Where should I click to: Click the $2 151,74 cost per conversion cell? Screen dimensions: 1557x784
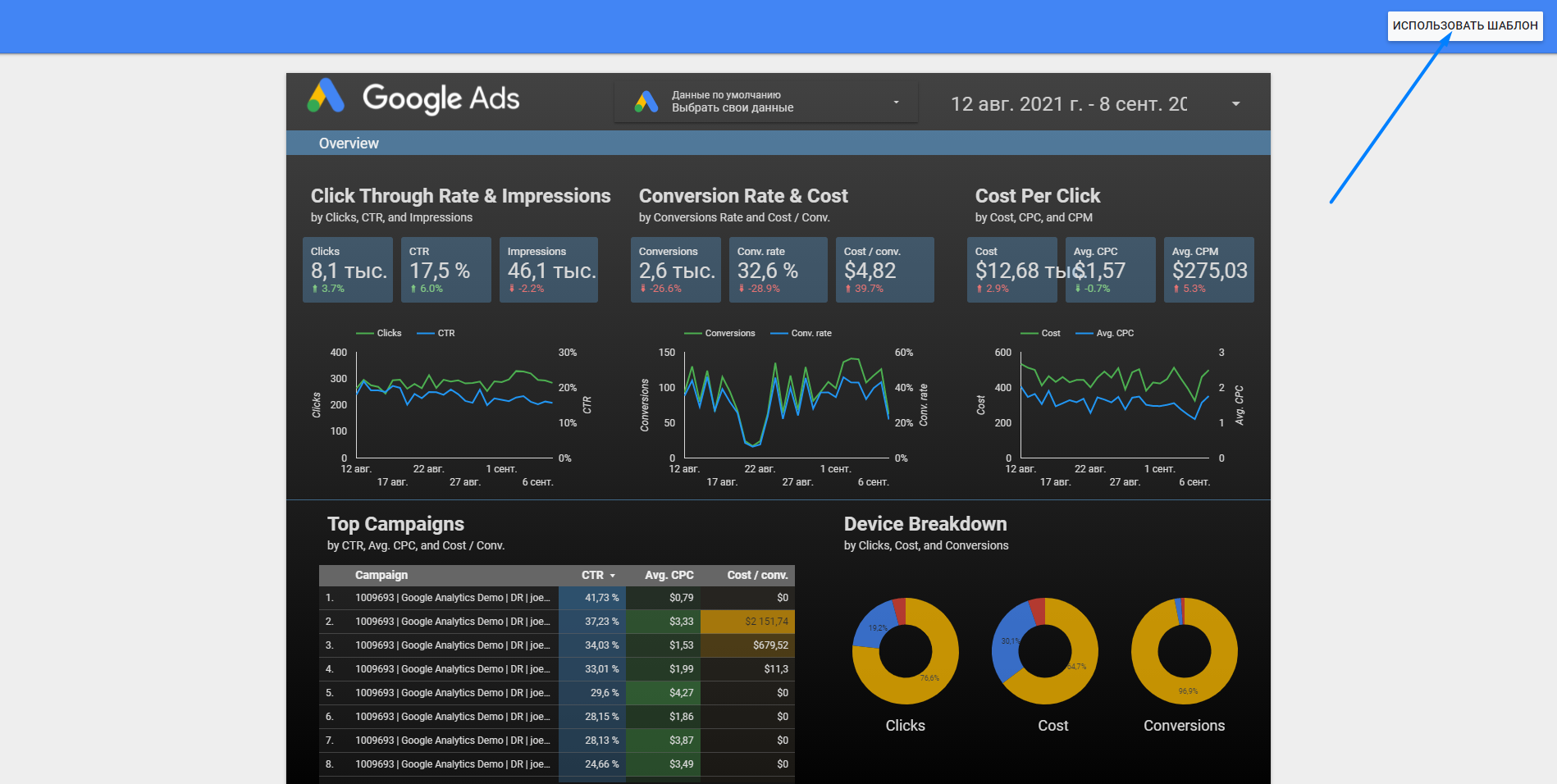(x=747, y=622)
